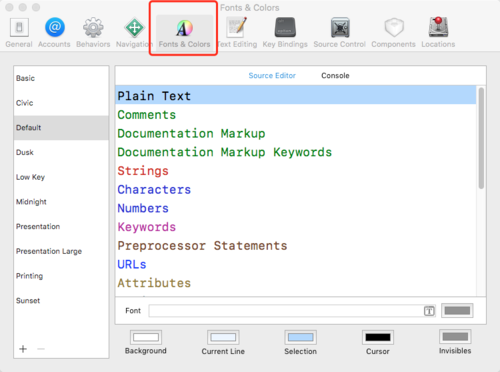
Task: Select the Midnight theme
Action: coord(61,202)
